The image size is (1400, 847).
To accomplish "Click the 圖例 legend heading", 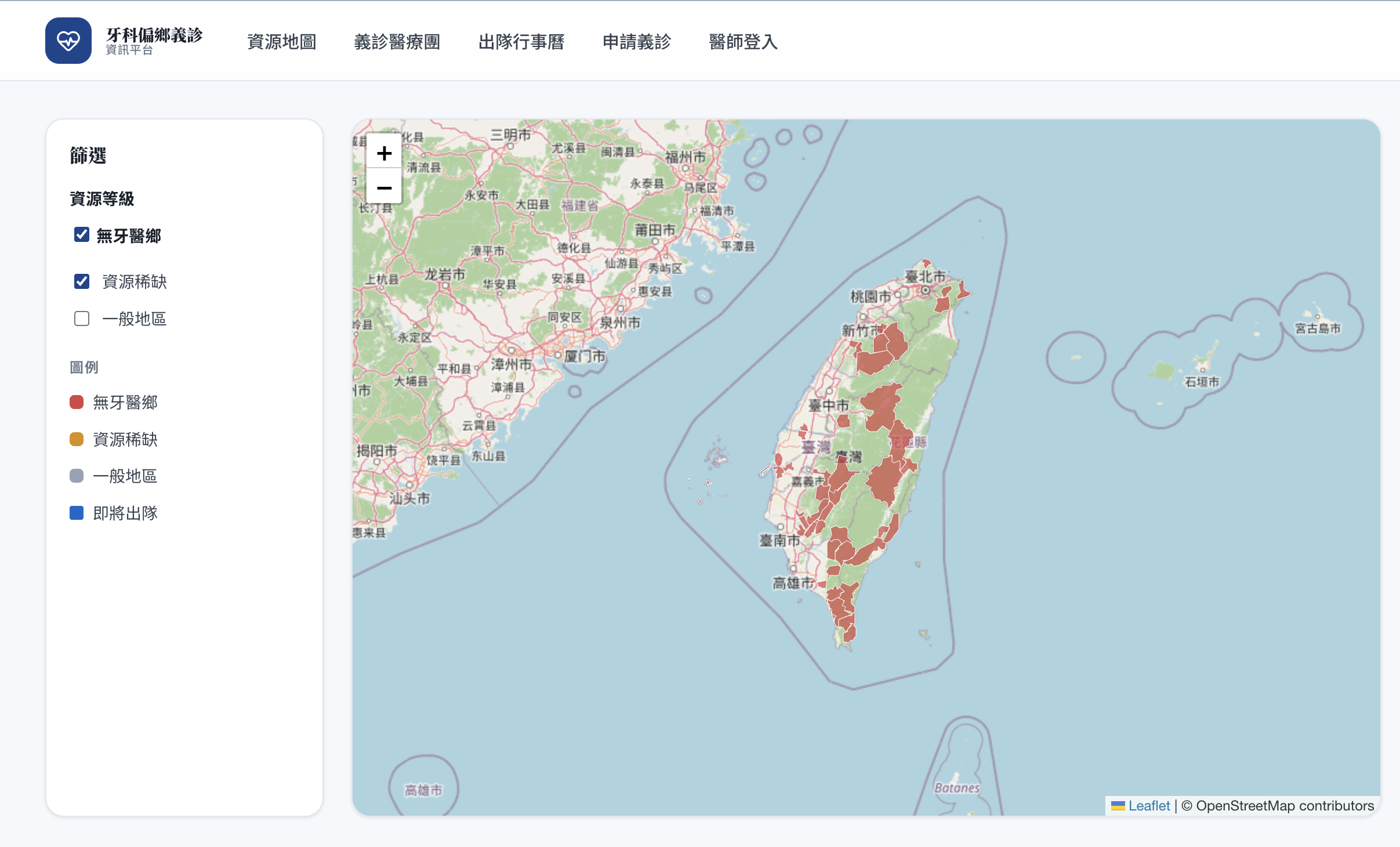I will pos(84,367).
